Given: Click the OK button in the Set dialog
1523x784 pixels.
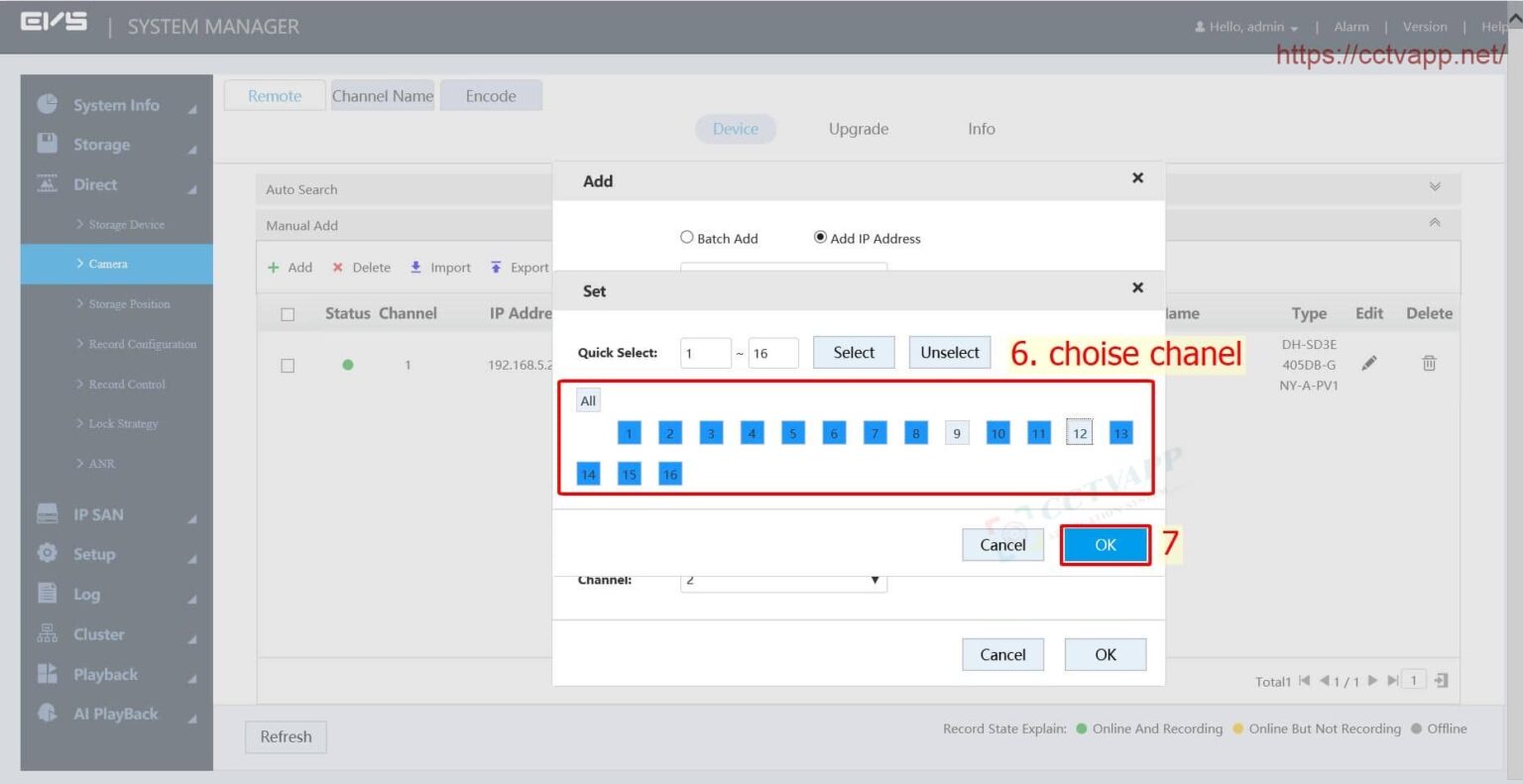Looking at the screenshot, I should (1105, 544).
